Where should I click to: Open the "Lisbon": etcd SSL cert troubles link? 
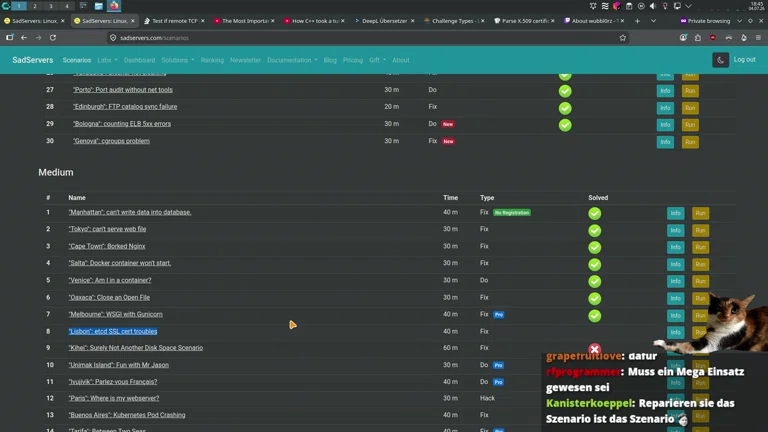[x=113, y=332]
